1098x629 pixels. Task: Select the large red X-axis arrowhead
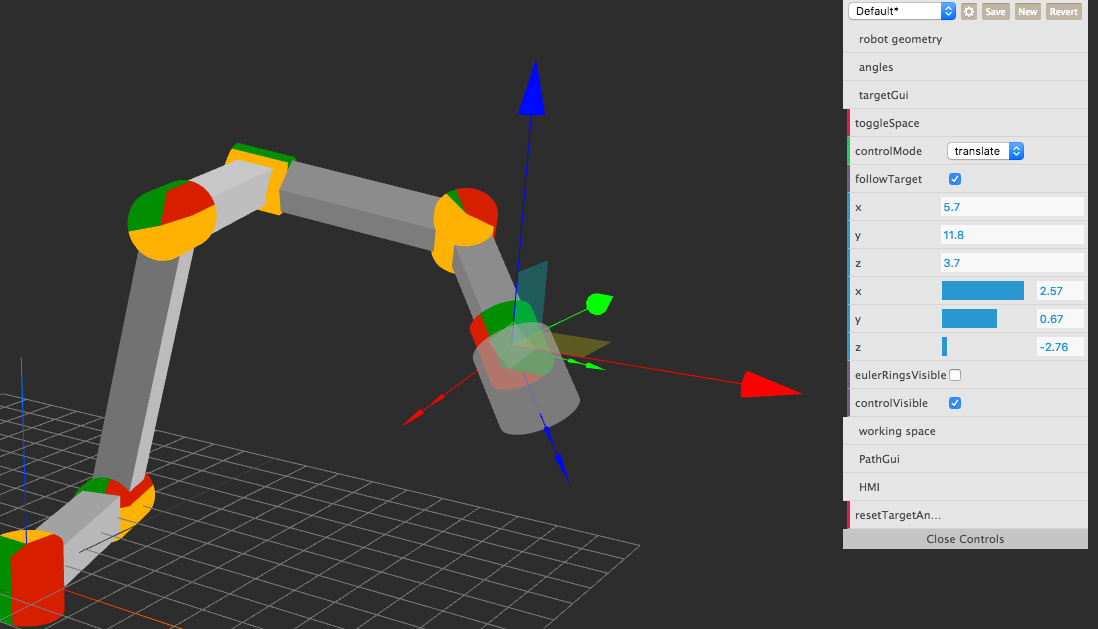(x=770, y=385)
